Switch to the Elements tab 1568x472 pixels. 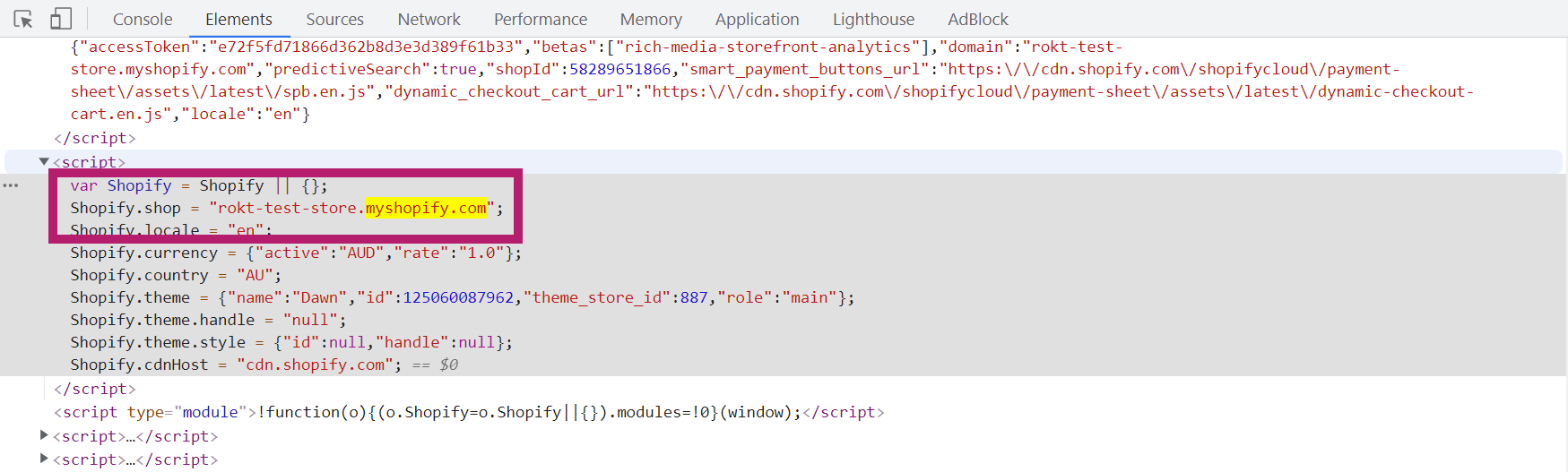pyautogui.click(x=238, y=19)
